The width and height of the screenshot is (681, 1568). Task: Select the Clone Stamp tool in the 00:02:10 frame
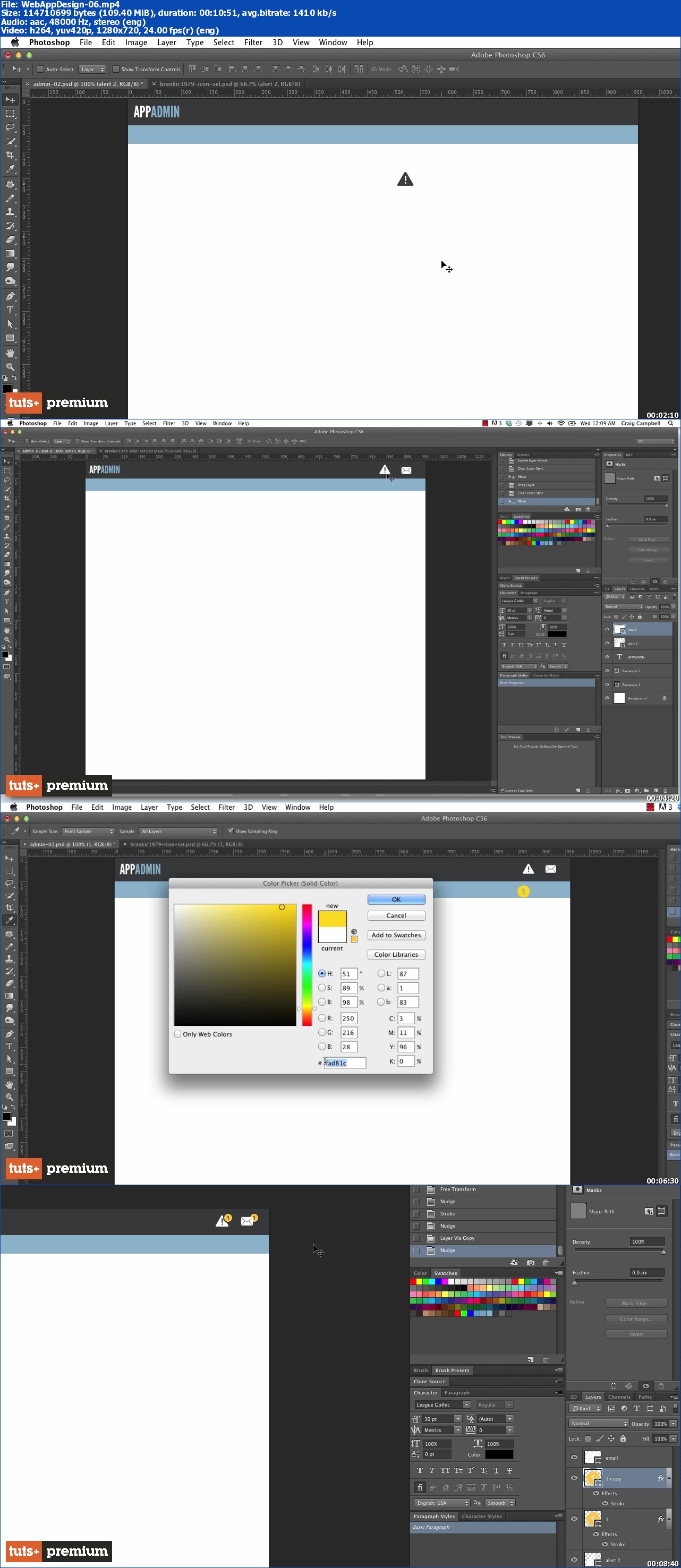tap(10, 212)
